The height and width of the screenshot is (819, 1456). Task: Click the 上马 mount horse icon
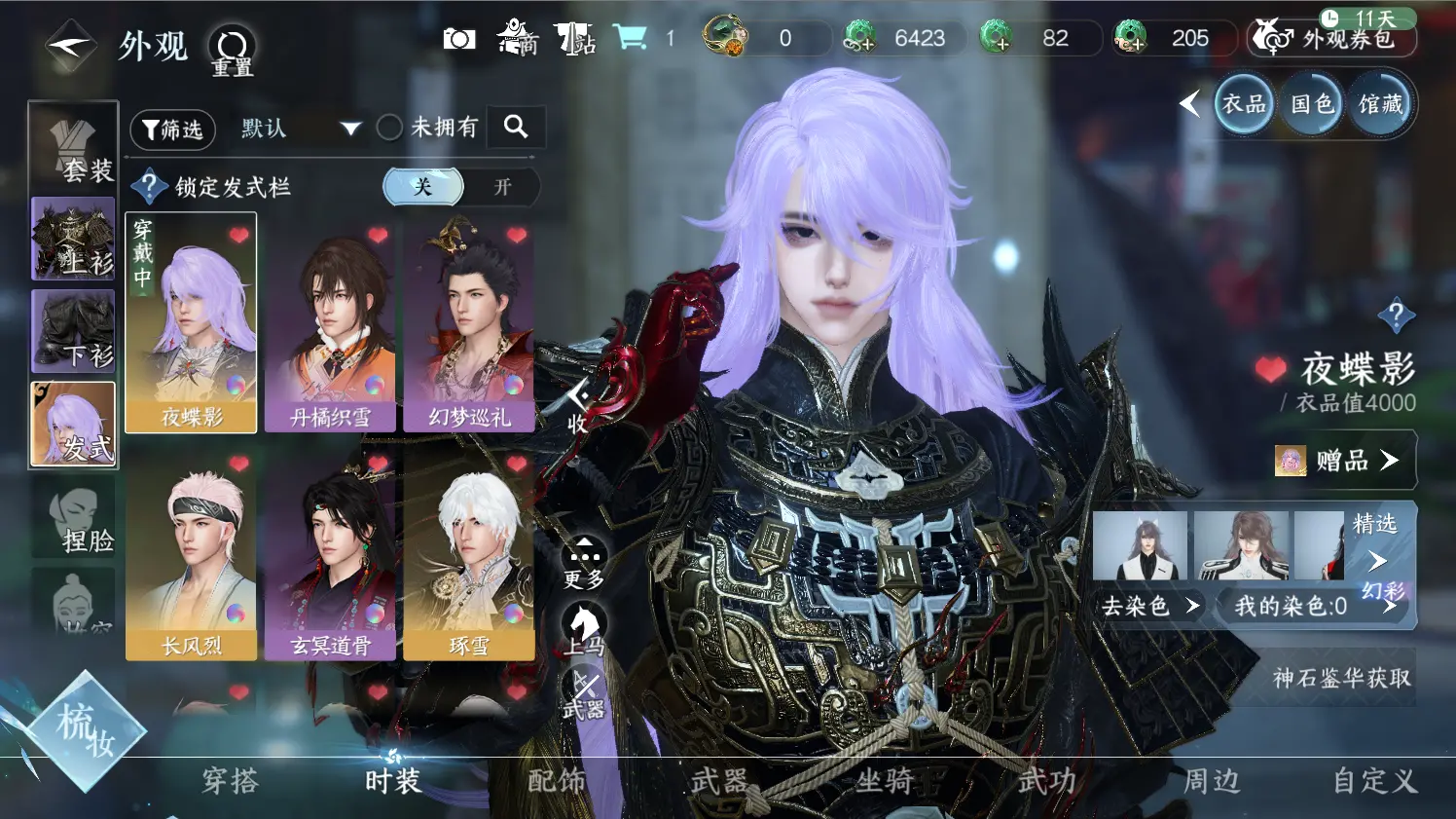pos(584,628)
